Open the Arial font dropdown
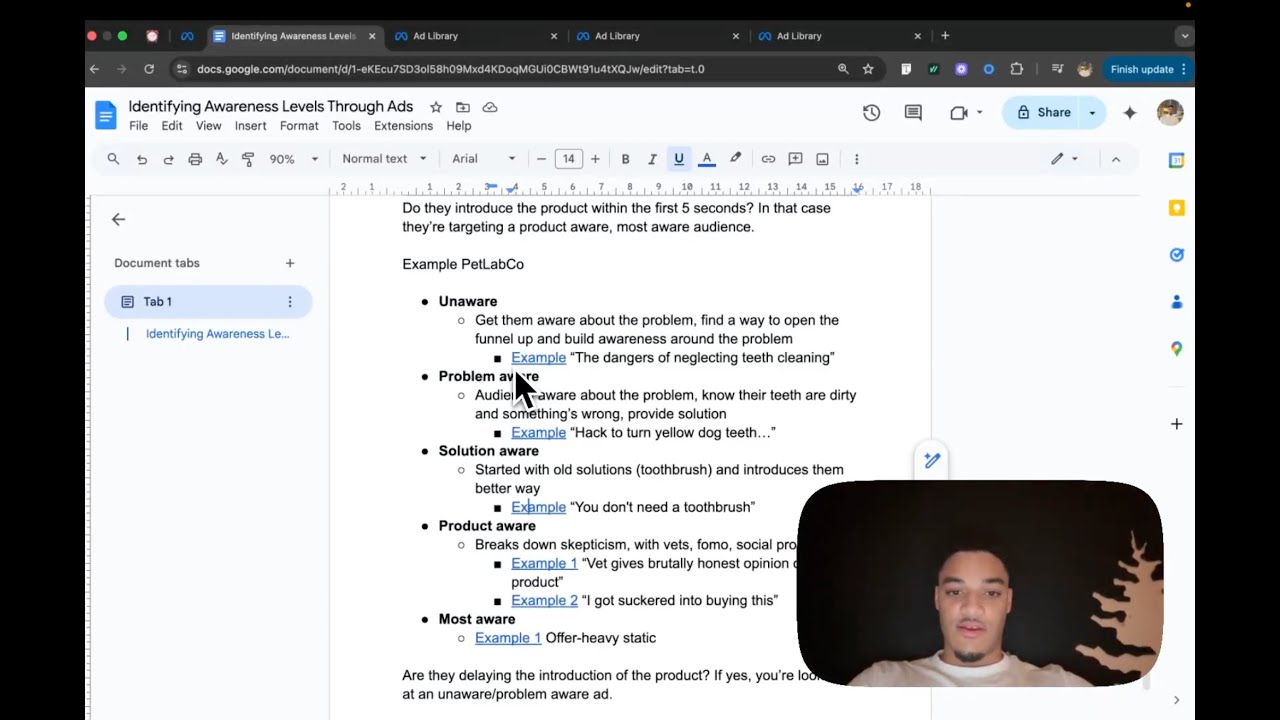Image resolution: width=1280 pixels, height=720 pixels. coord(484,159)
